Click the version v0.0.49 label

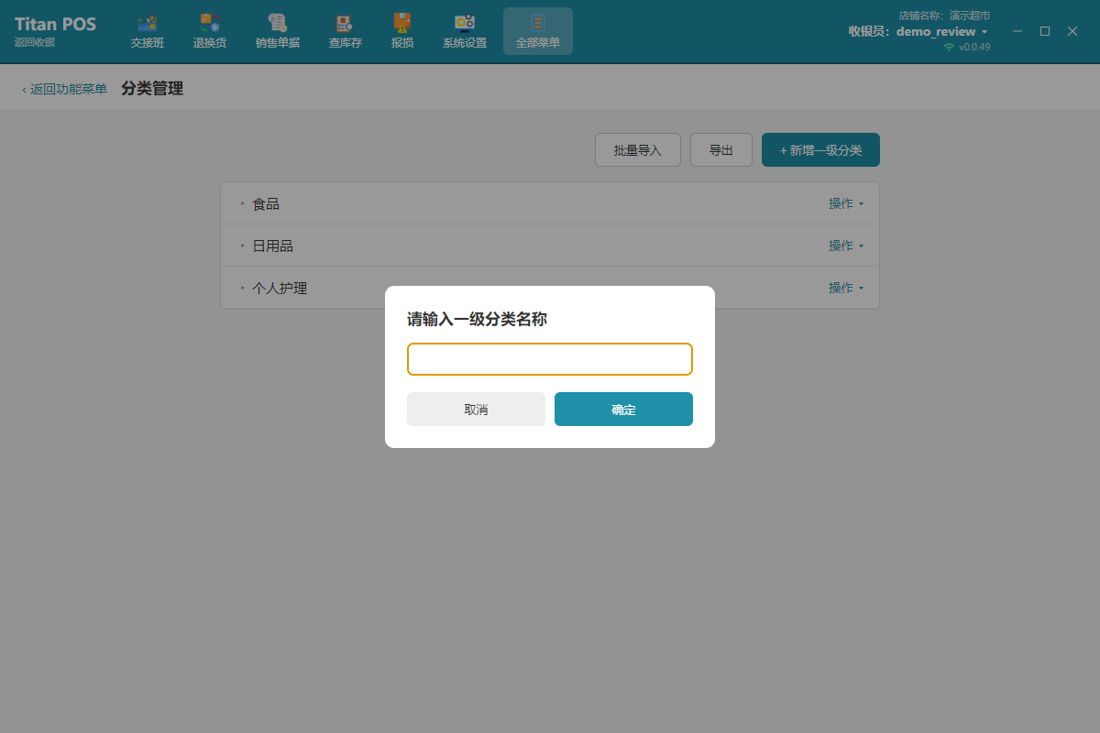[x=974, y=47]
